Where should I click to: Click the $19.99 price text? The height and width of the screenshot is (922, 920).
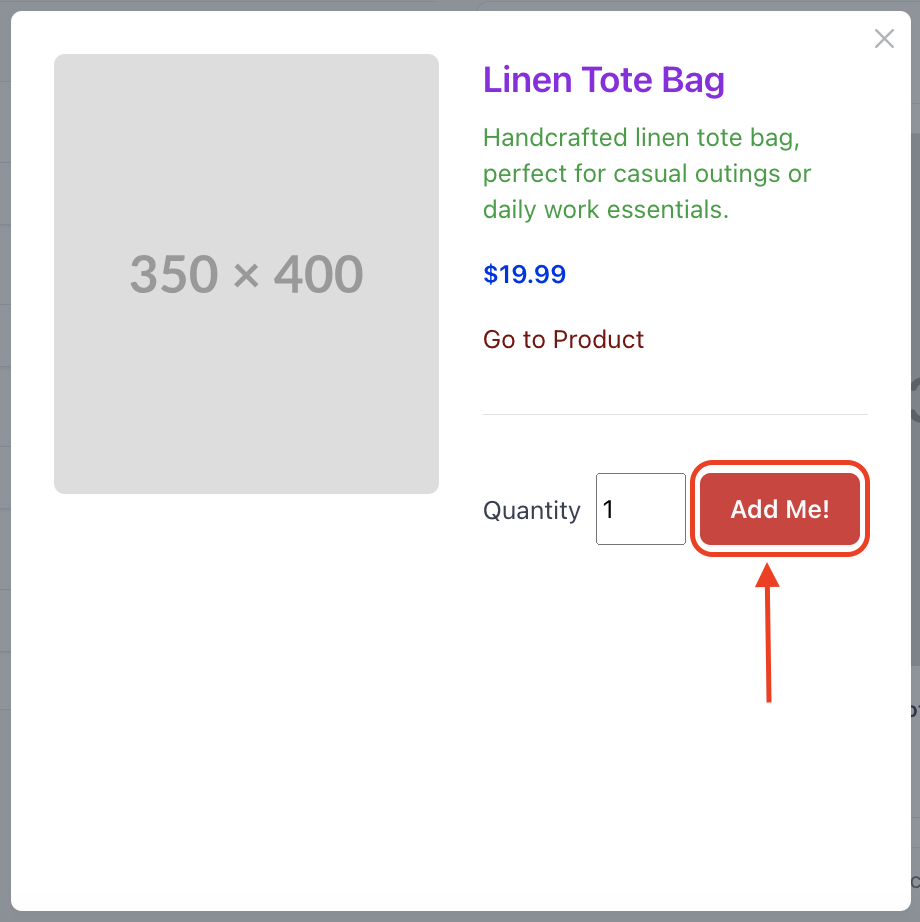pyautogui.click(x=524, y=273)
